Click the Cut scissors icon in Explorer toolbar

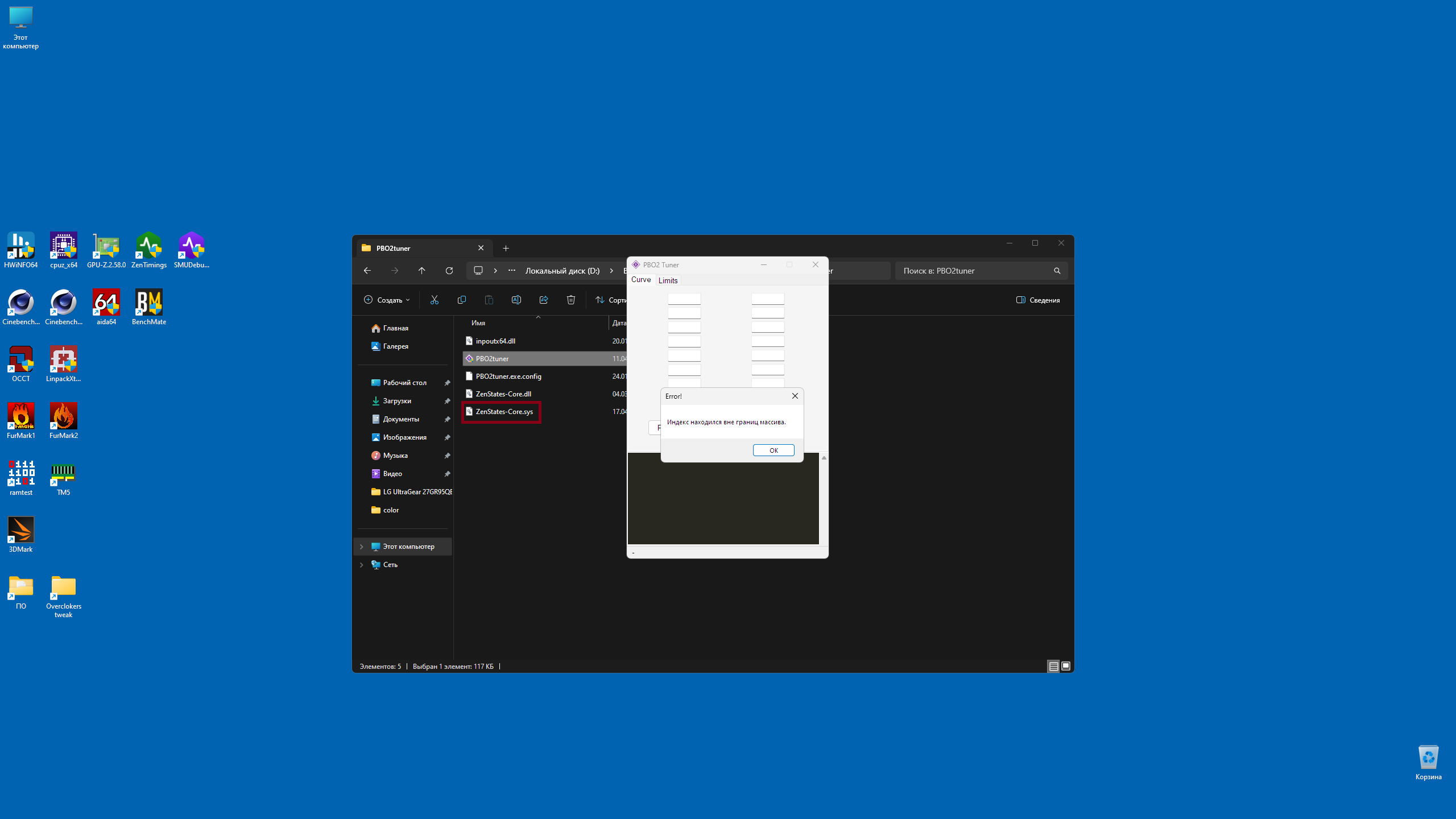point(435,300)
